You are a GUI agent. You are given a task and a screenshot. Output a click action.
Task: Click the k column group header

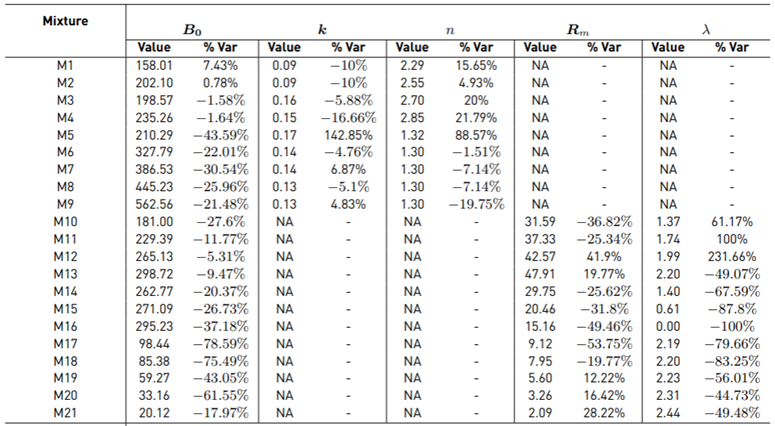point(320,30)
